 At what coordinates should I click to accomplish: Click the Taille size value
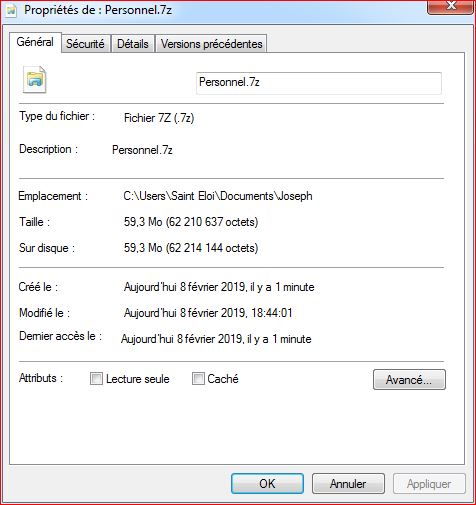pos(191,222)
